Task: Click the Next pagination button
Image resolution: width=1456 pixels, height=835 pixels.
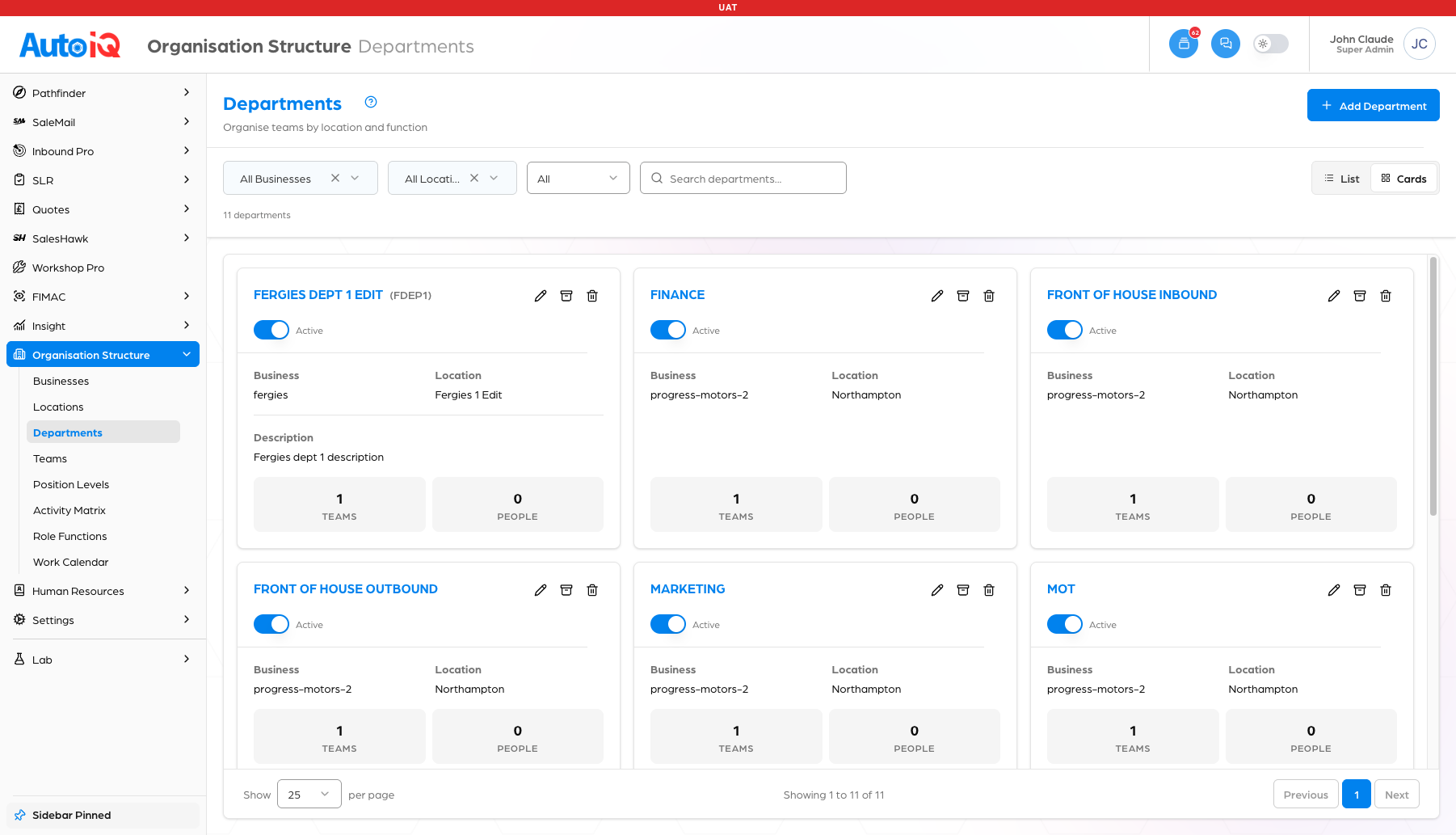Action: [x=1397, y=795]
